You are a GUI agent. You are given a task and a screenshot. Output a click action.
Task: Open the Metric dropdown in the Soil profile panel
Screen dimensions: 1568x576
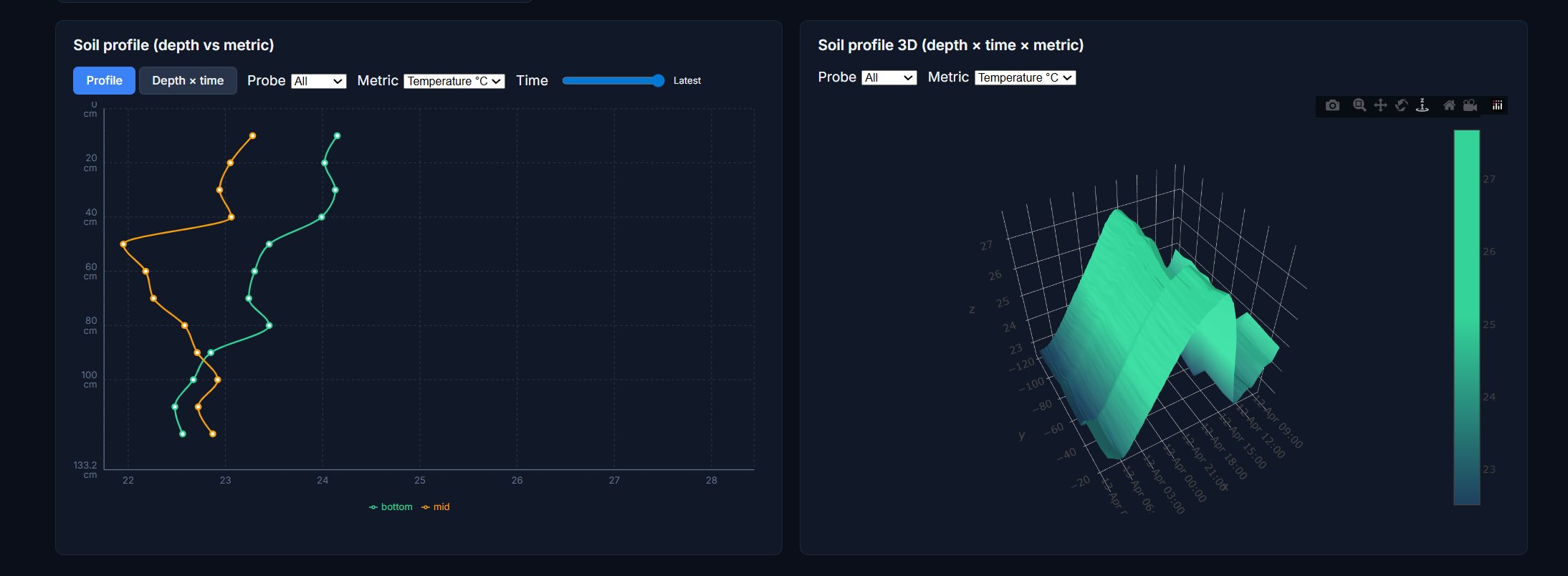pyautogui.click(x=454, y=81)
